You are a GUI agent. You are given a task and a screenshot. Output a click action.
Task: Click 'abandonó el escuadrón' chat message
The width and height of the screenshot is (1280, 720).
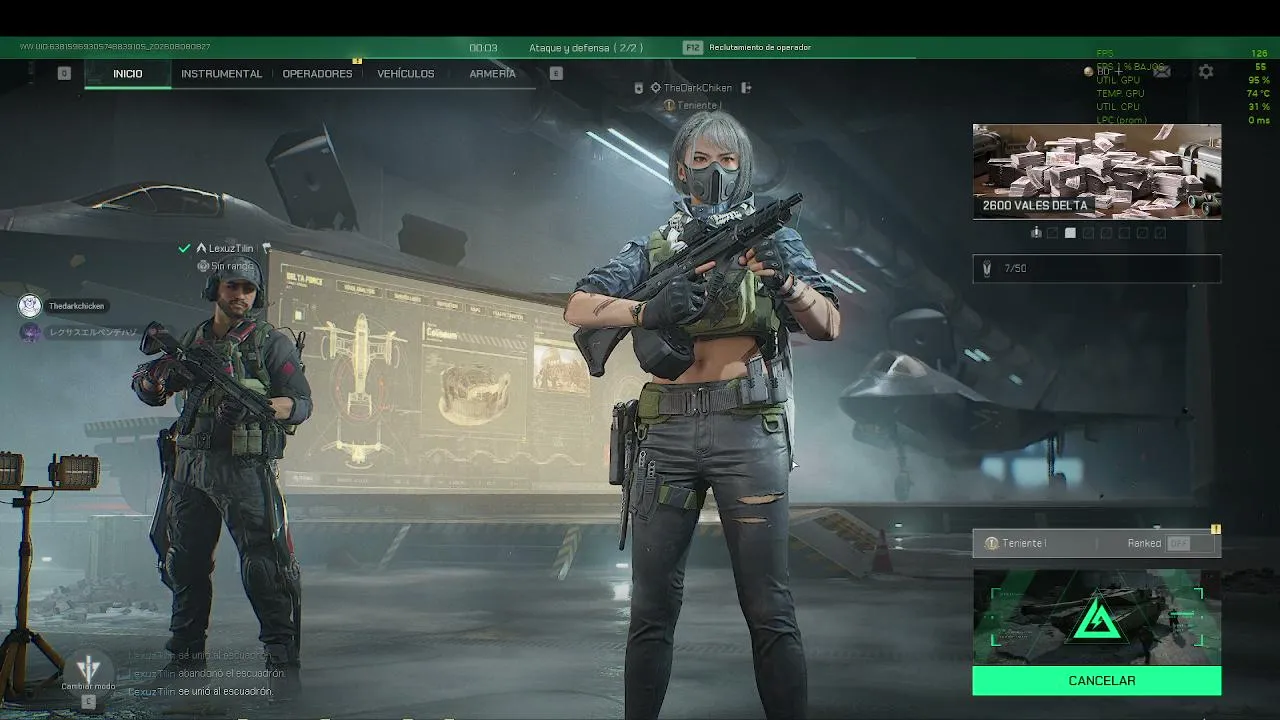[207, 673]
